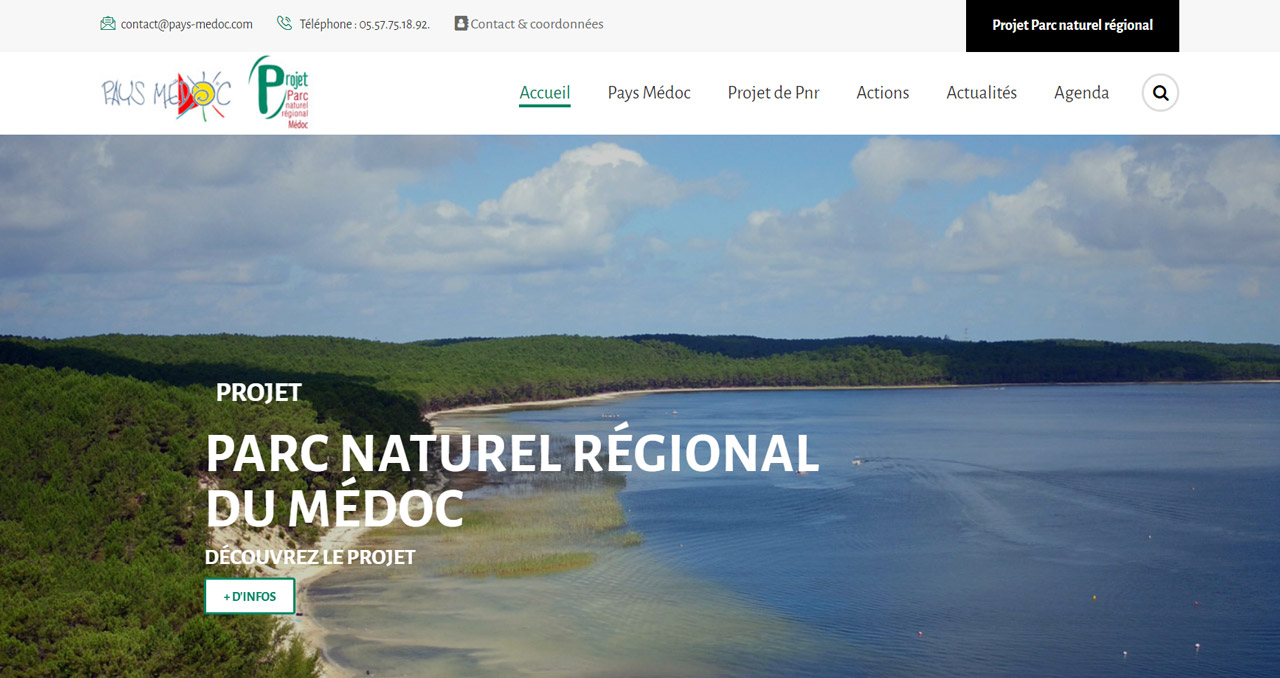Select the Accueil menu item
Screen dimensions: 1280x678
click(545, 93)
